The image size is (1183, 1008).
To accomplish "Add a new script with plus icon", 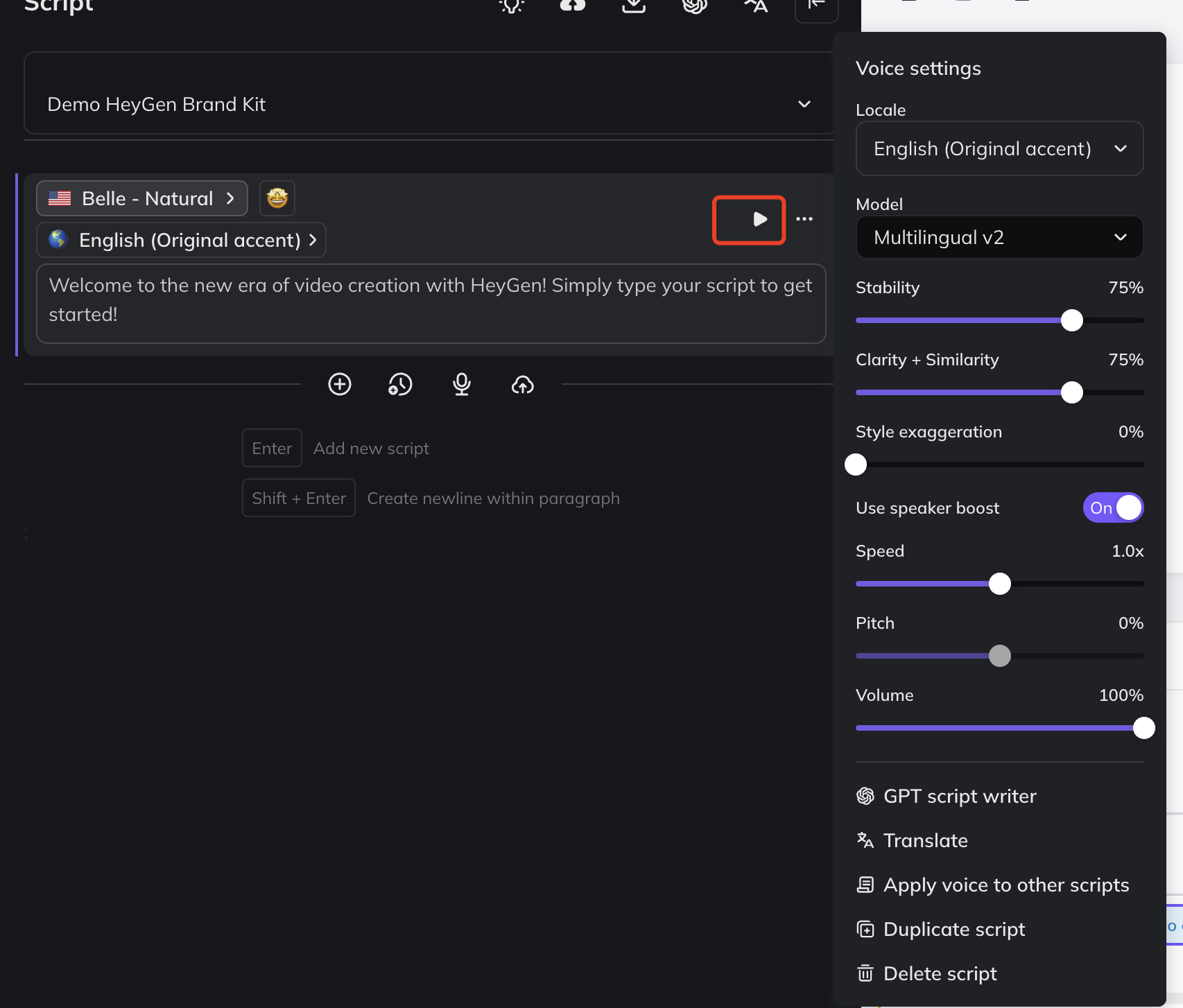I will (x=340, y=384).
